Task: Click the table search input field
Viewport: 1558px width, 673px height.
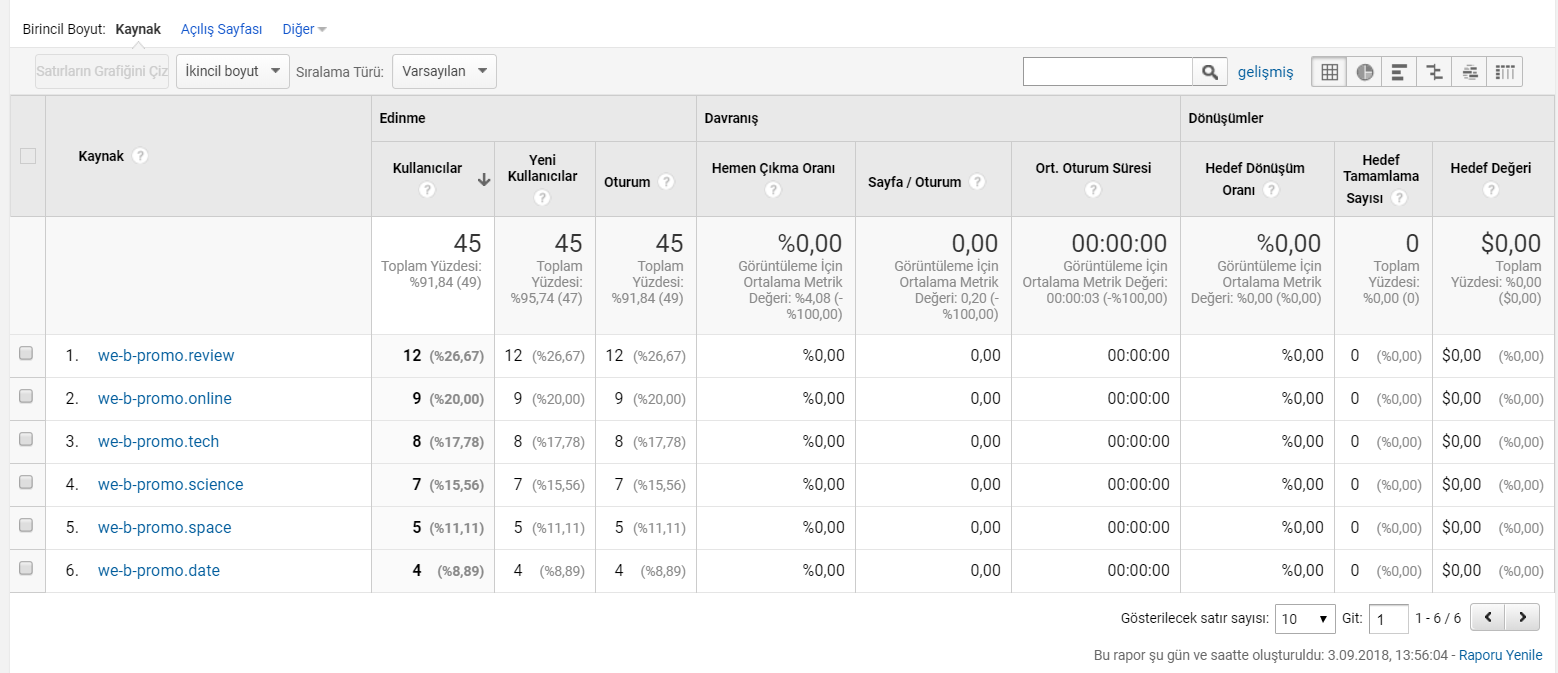Action: tap(1108, 71)
